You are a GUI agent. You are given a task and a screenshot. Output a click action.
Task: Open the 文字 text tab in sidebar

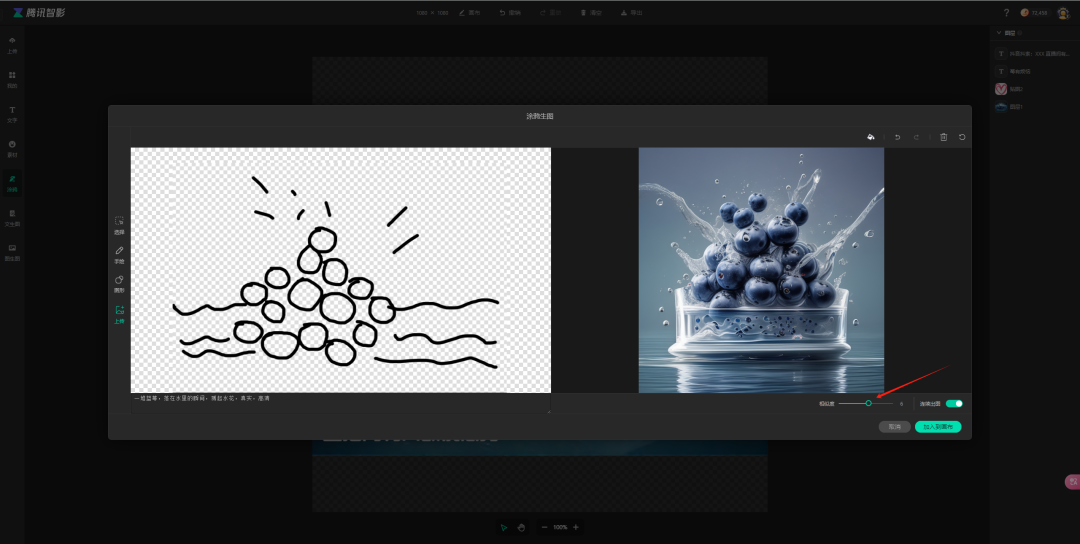[12, 113]
